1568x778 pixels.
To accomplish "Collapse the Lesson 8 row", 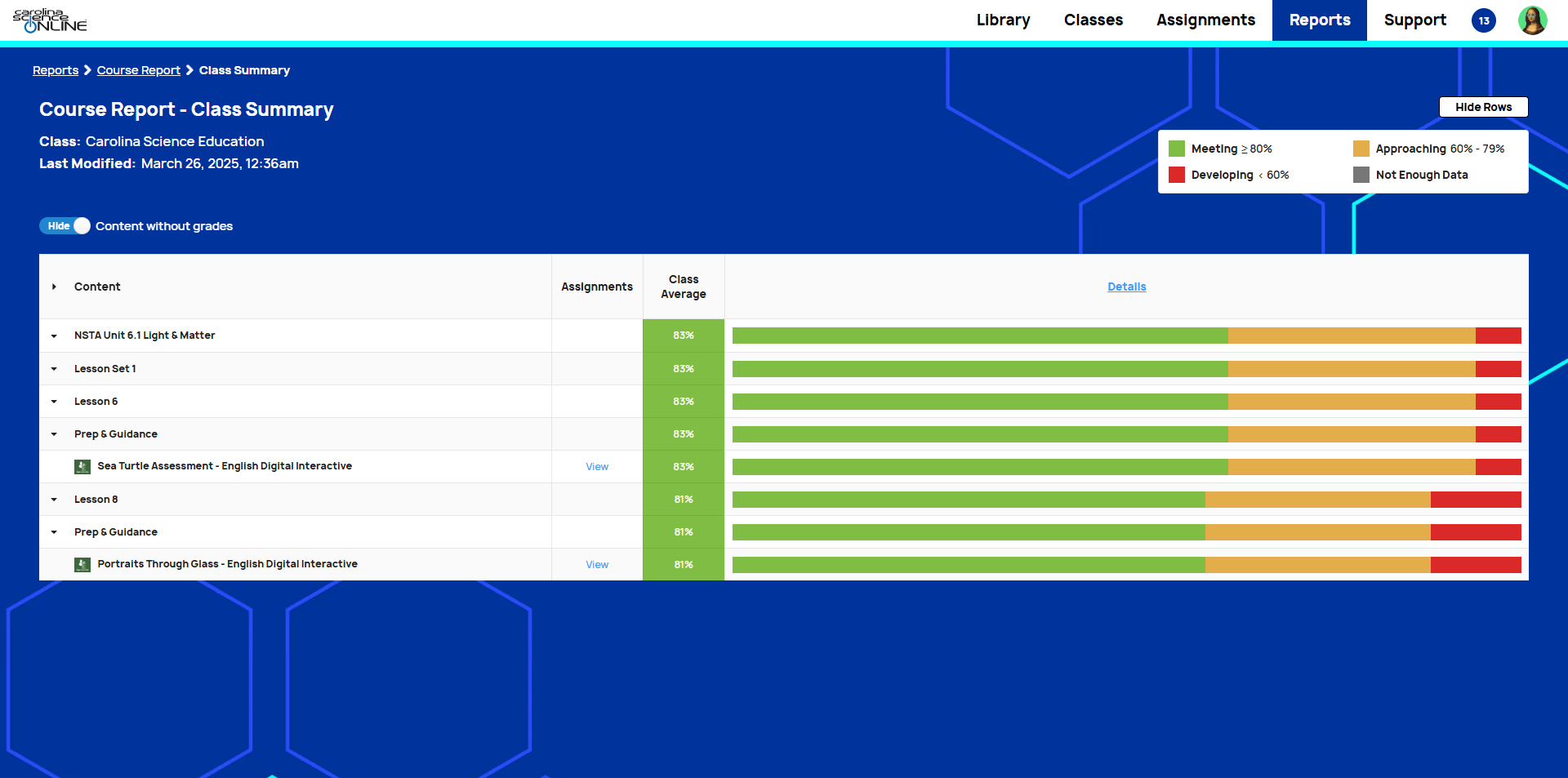I will (x=54, y=500).
